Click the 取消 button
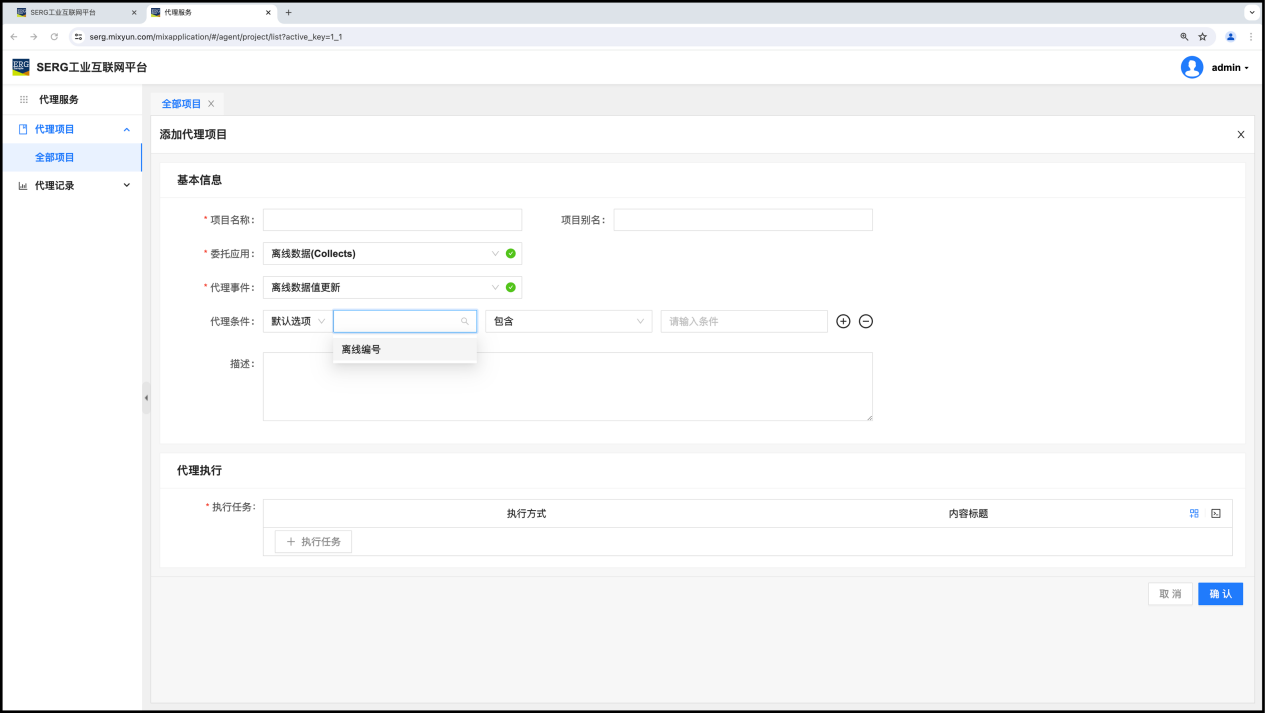 (1170, 594)
